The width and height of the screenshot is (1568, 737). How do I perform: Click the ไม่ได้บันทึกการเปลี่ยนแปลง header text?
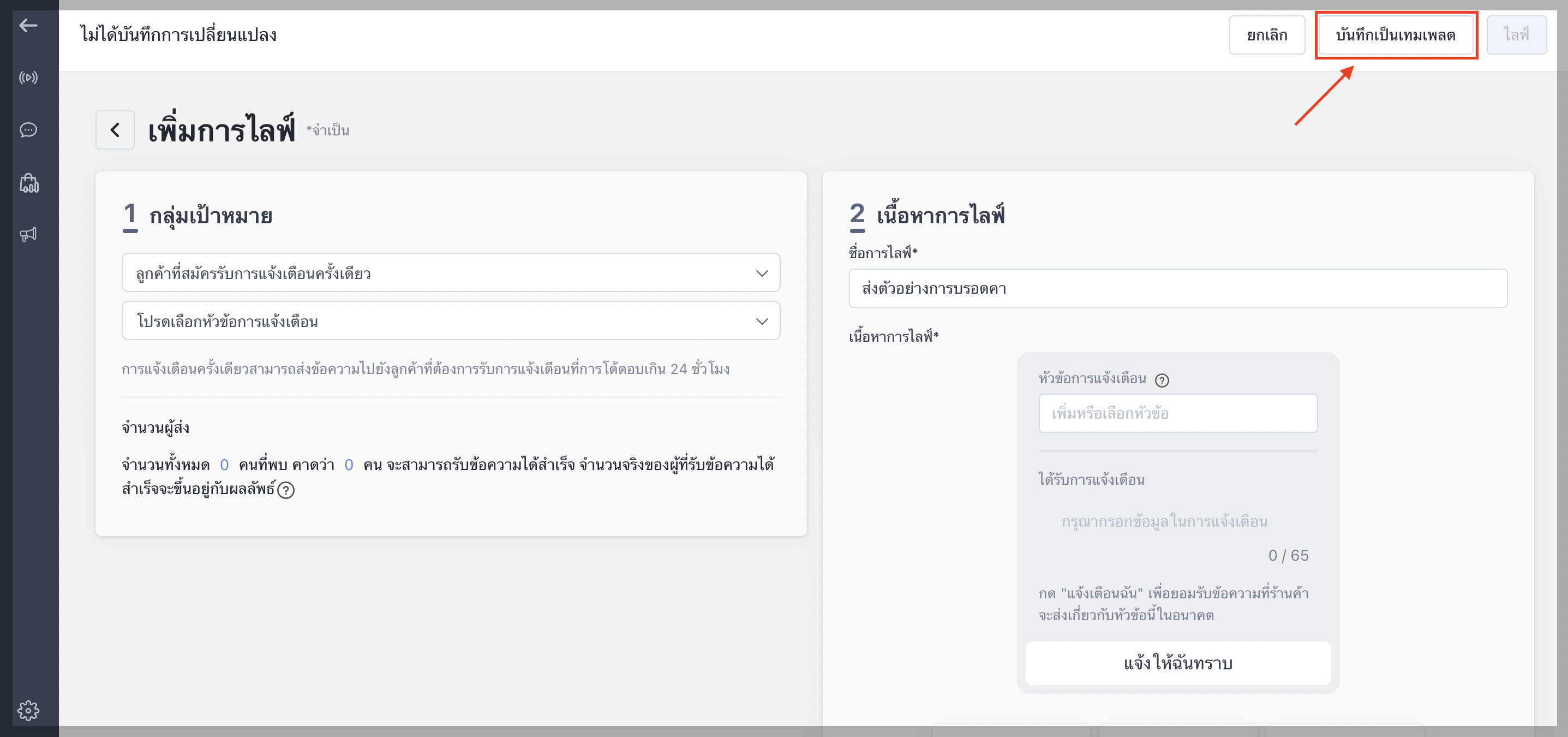[x=178, y=35]
